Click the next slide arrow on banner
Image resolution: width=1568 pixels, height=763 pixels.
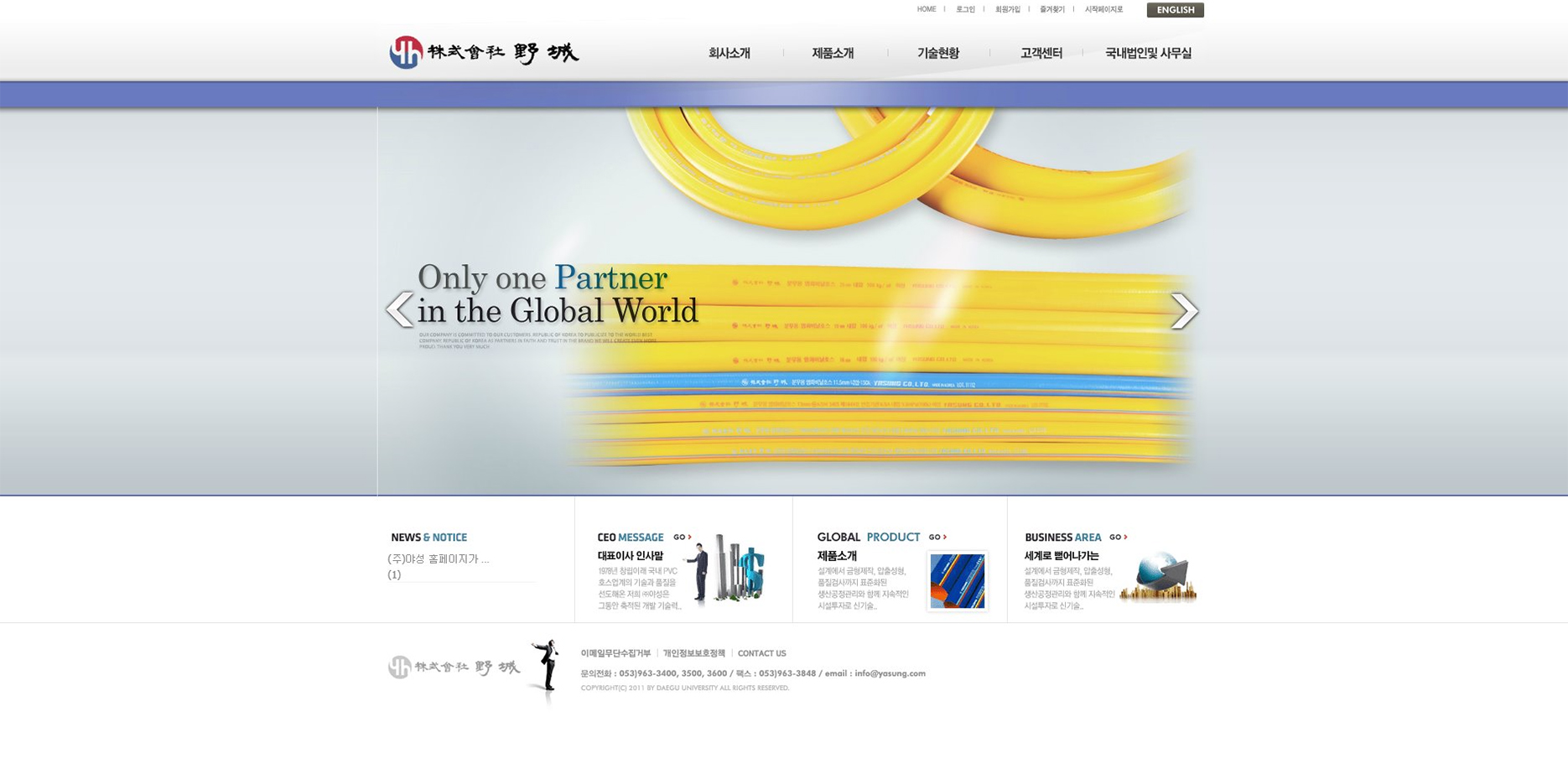point(1184,311)
